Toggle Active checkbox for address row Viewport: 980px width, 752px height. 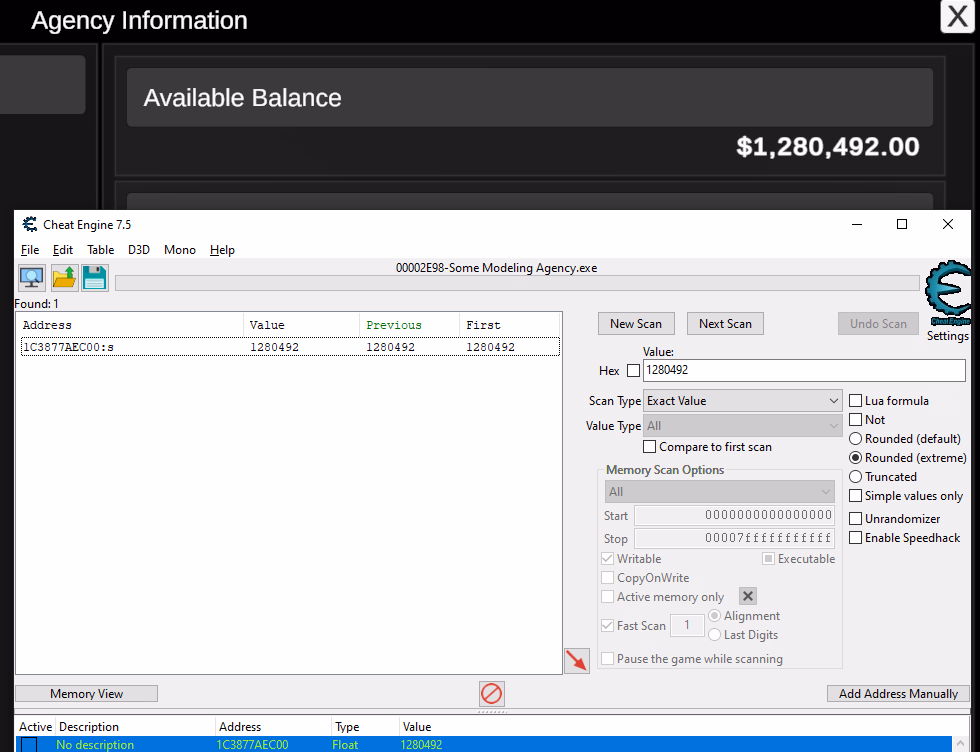(x=29, y=744)
